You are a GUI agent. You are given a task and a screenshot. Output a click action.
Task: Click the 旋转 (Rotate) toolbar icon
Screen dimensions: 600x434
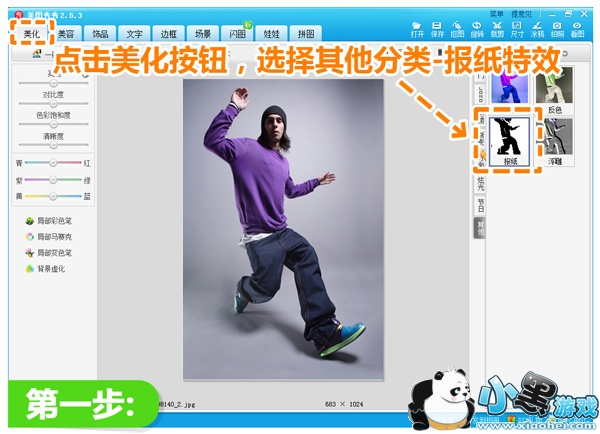pos(477,28)
